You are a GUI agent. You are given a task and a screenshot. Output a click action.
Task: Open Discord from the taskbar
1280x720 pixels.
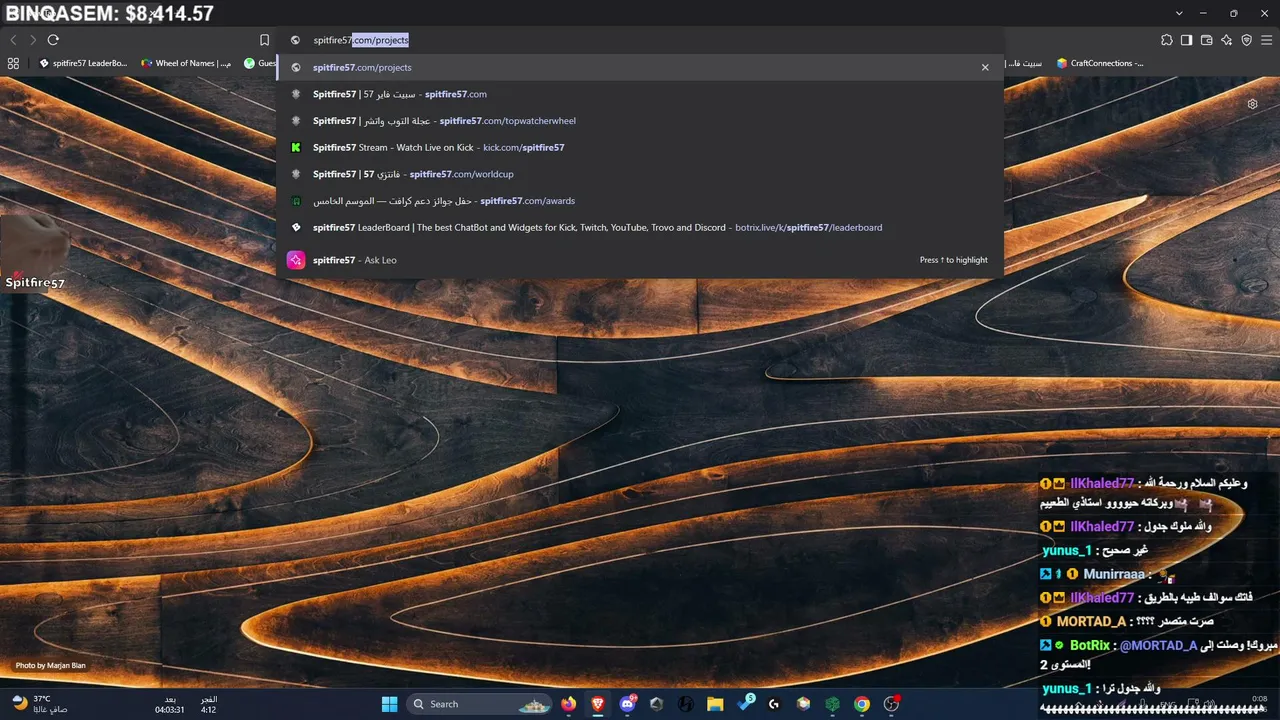[628, 704]
